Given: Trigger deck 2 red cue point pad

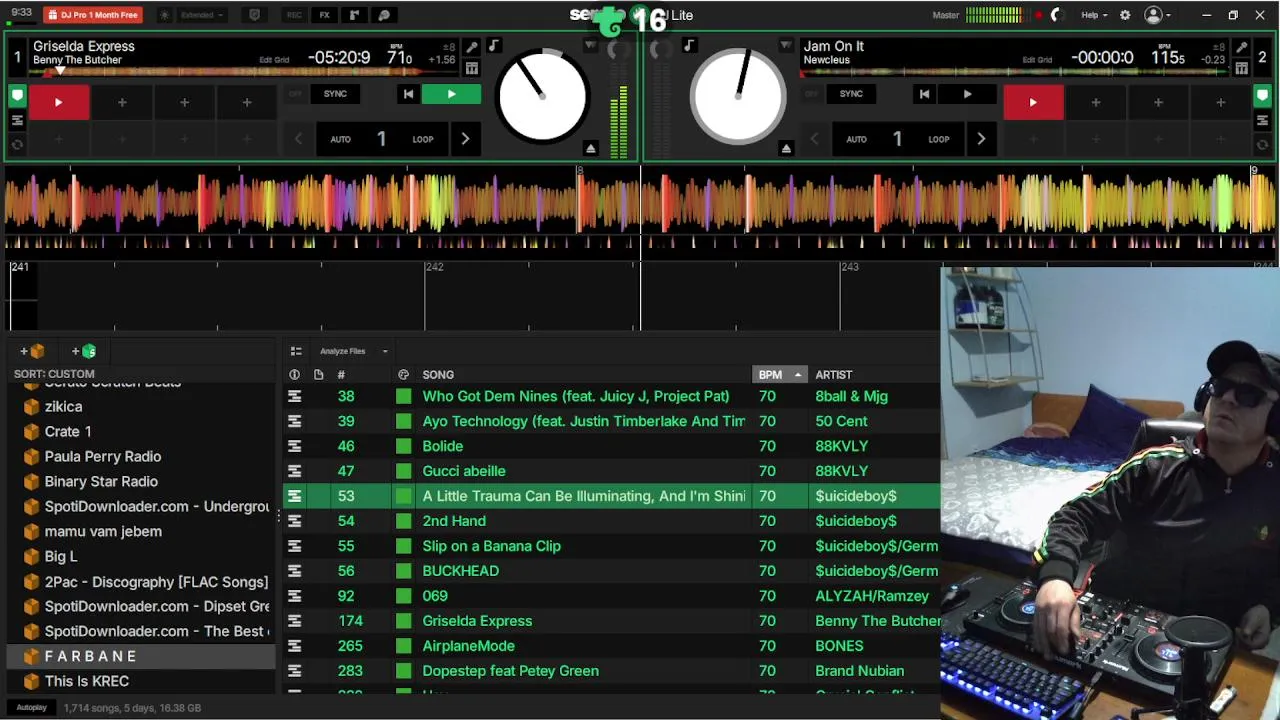Looking at the screenshot, I should point(1033,102).
